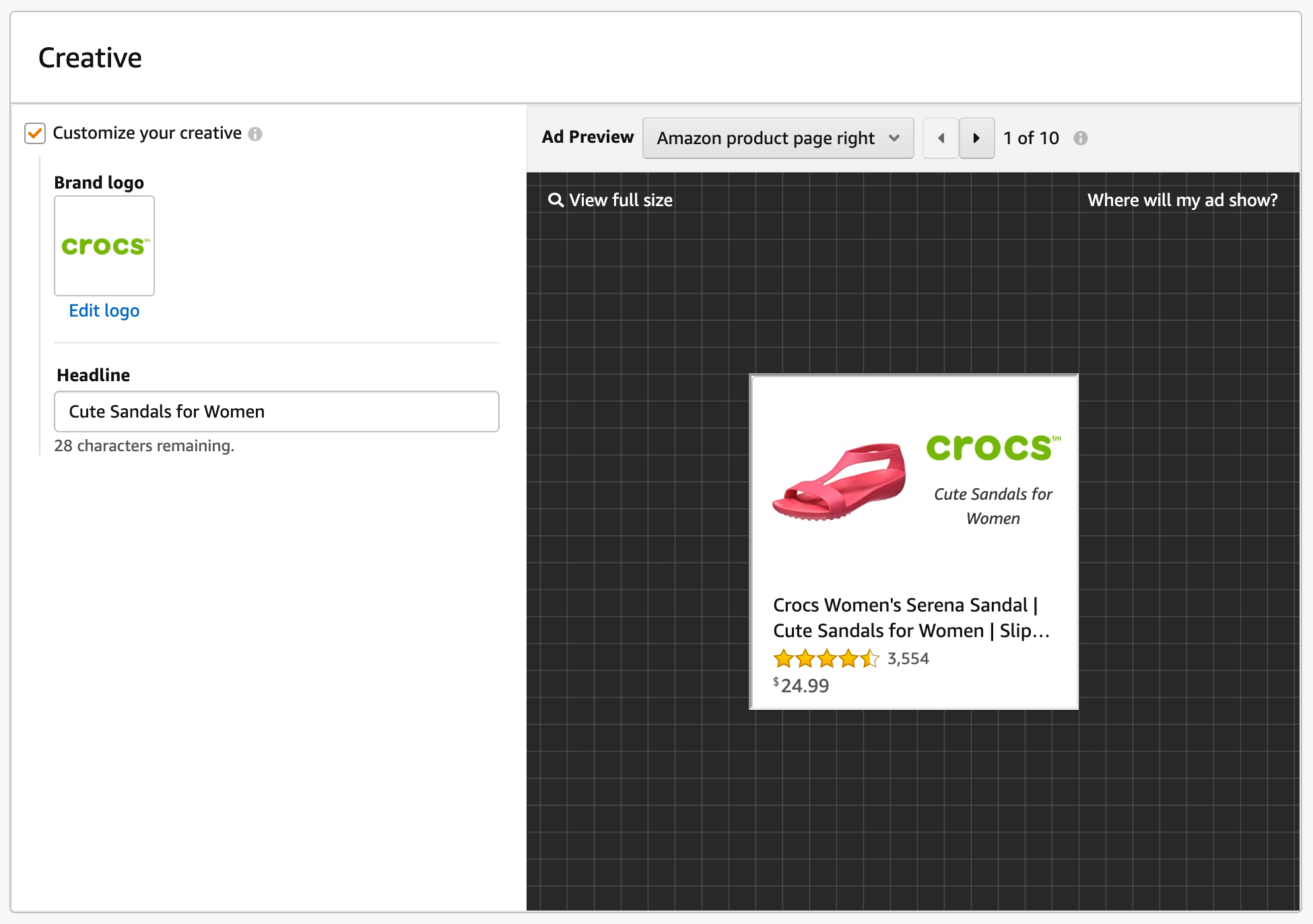Click info icon next to 1 of 10
Screen dimensions: 1313x924
(x=1080, y=138)
